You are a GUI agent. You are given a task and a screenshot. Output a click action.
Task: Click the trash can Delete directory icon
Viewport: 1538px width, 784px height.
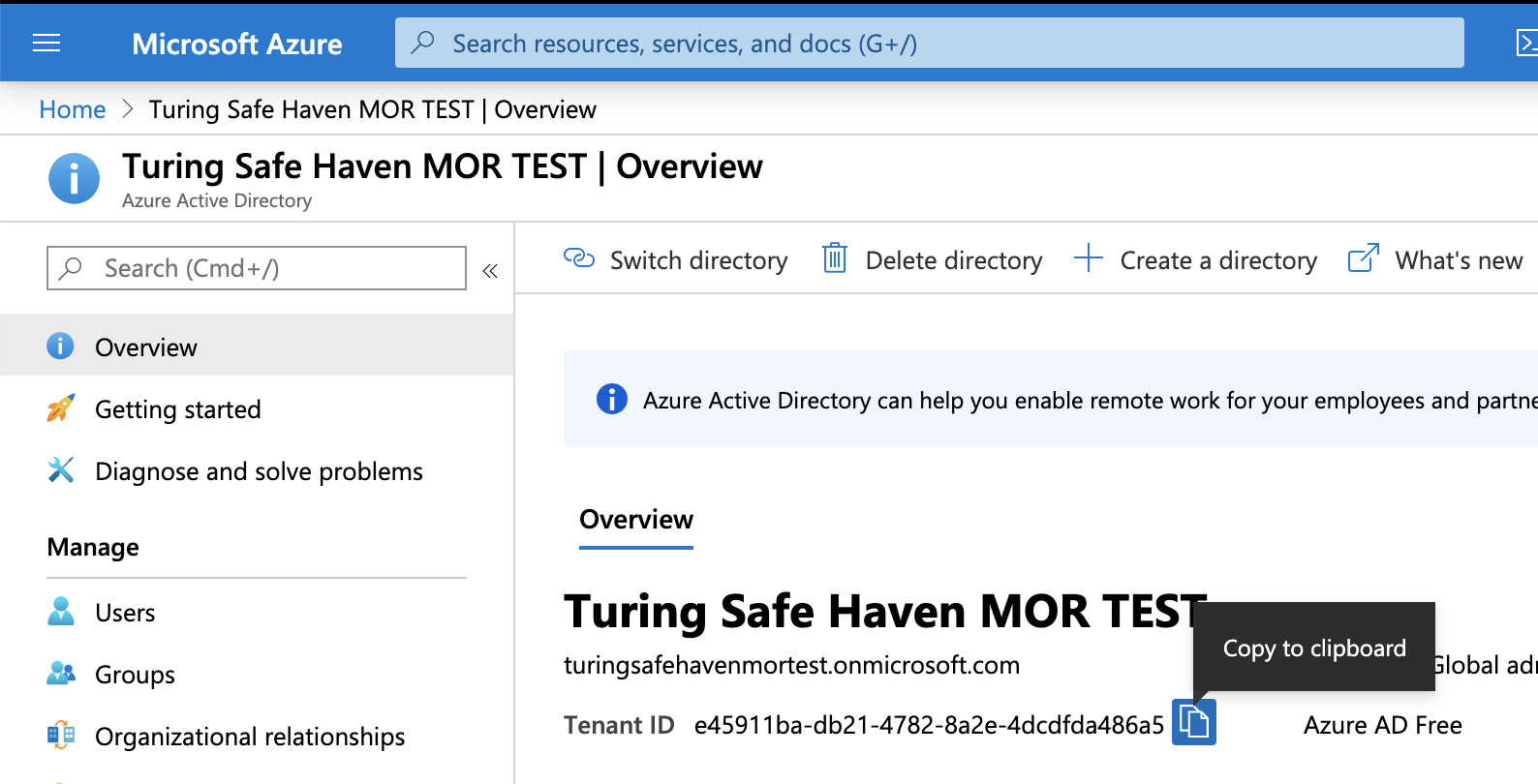tap(835, 258)
